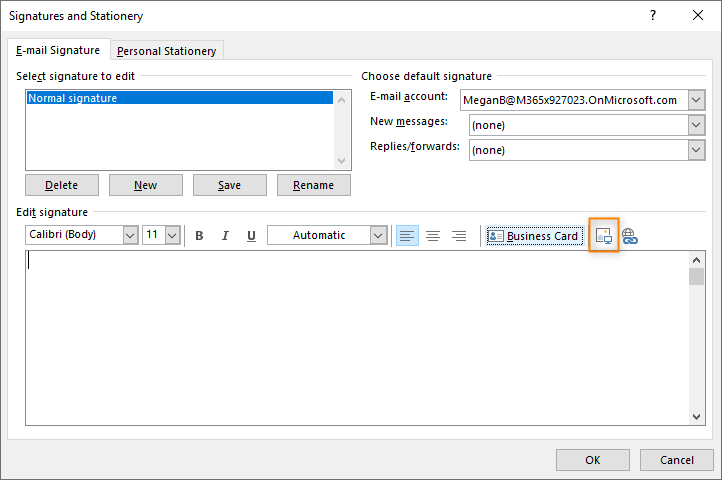Switch to the E-mail Signature tab
Viewport: 722px width, 480px height.
[x=58, y=50]
